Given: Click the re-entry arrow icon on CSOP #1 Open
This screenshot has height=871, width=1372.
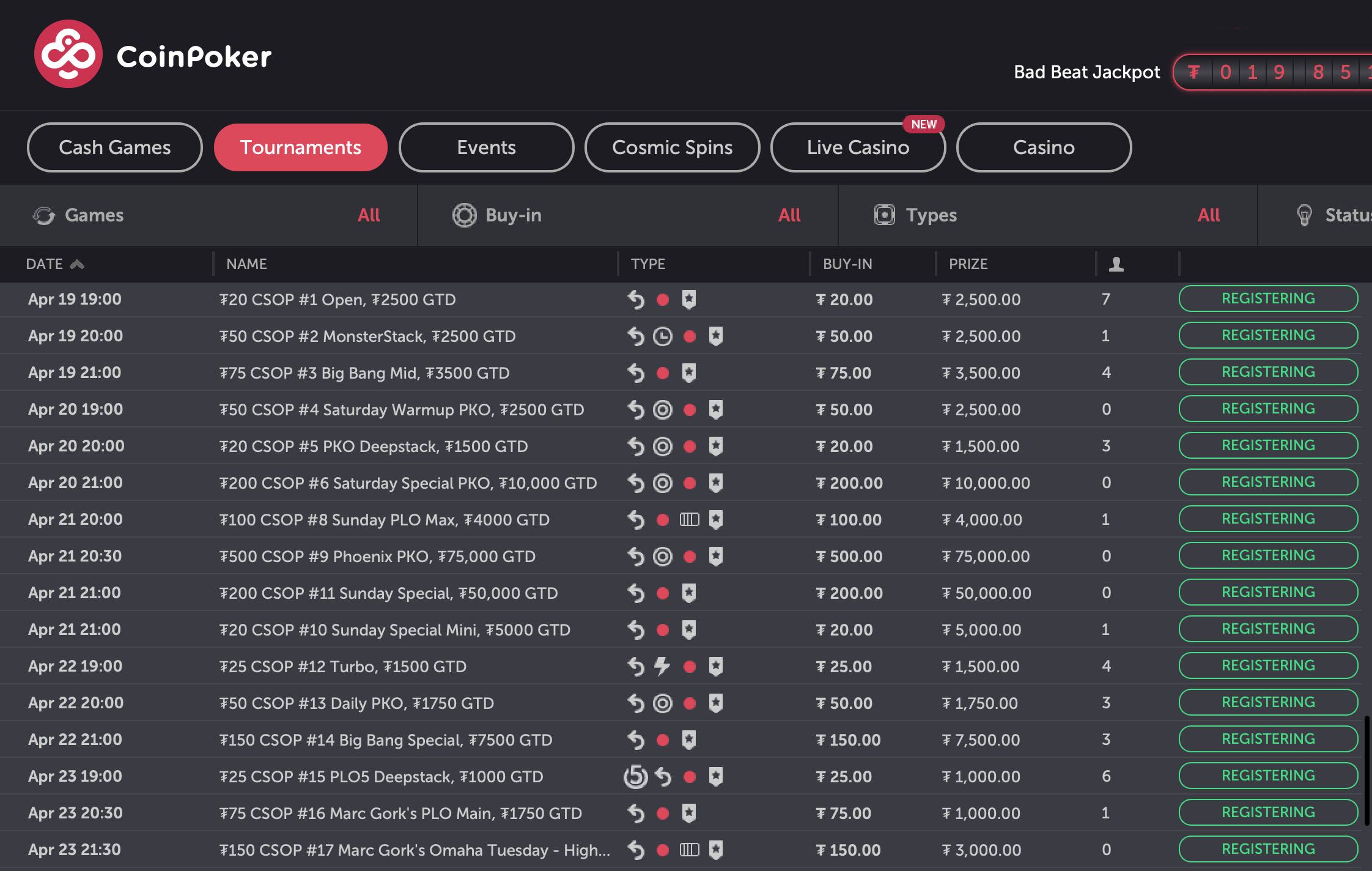Looking at the screenshot, I should pyautogui.click(x=636, y=300).
